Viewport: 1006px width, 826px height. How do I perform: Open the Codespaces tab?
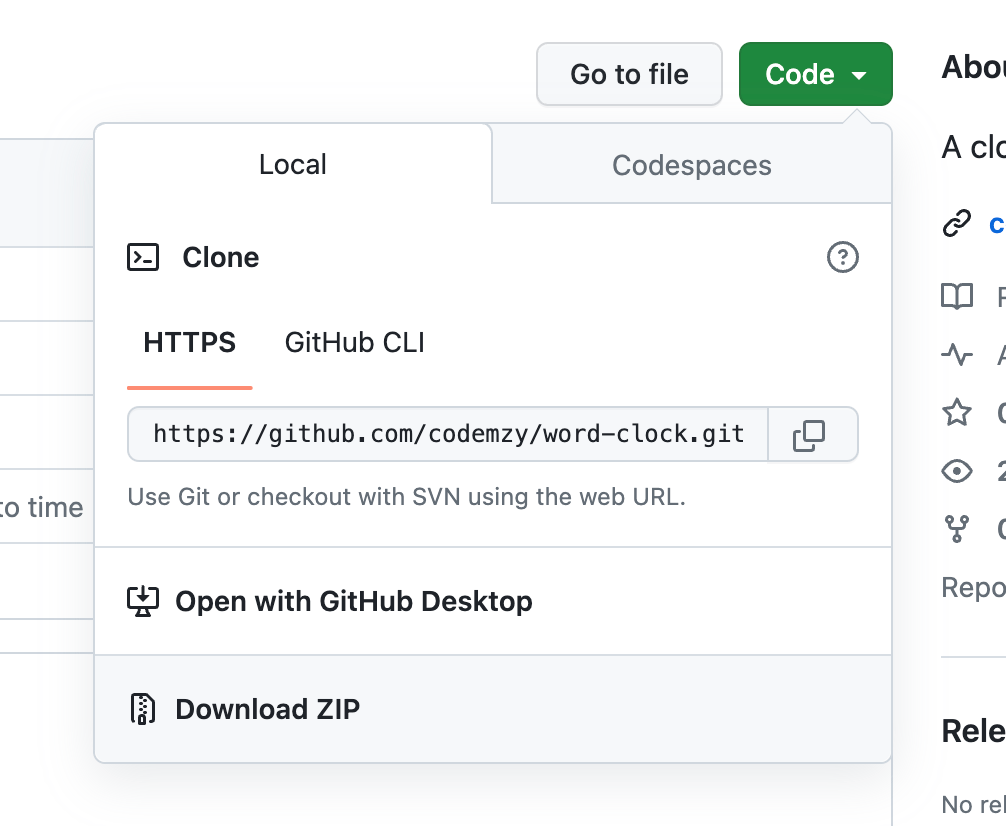pos(691,165)
